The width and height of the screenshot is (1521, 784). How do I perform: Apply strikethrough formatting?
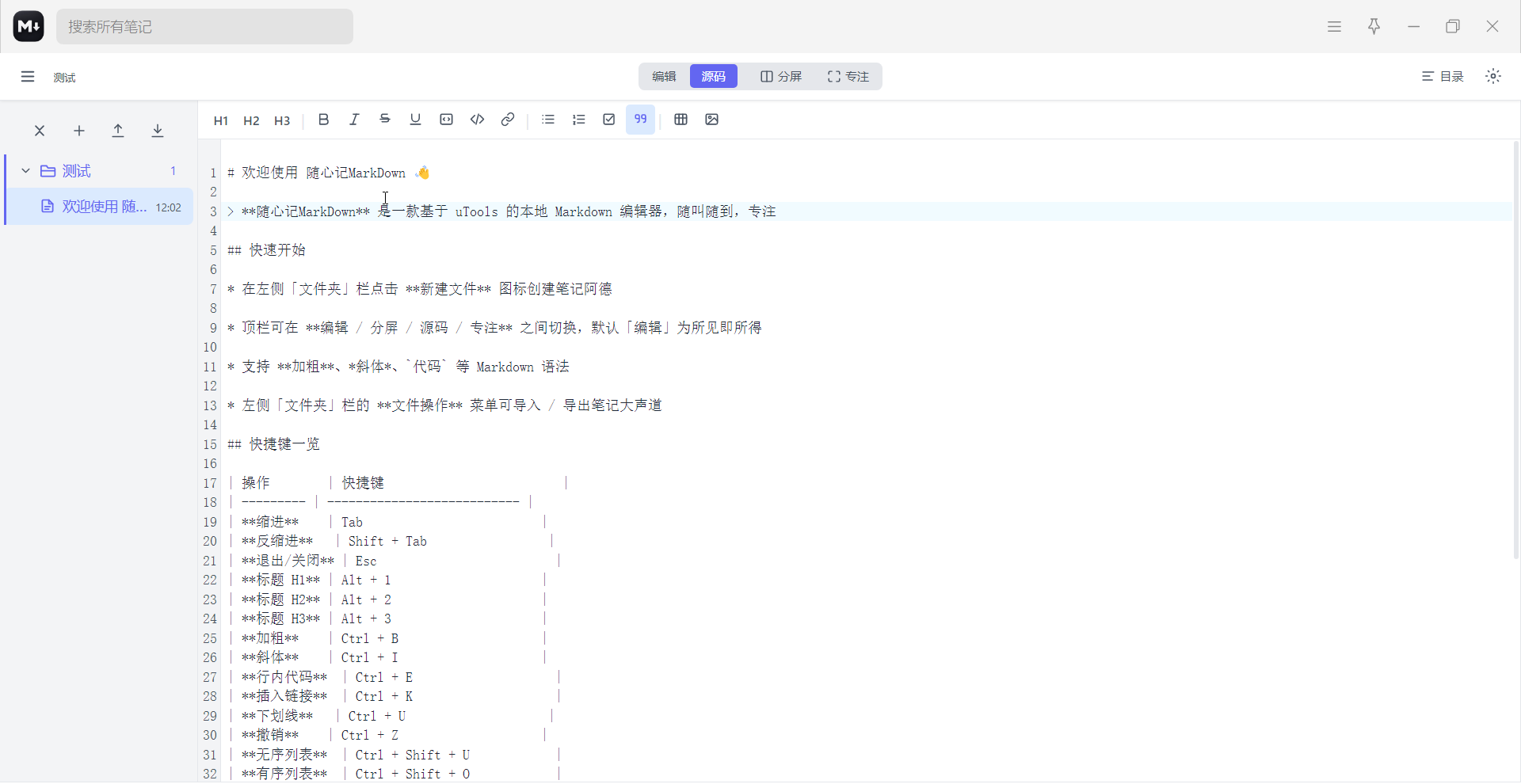pos(385,120)
